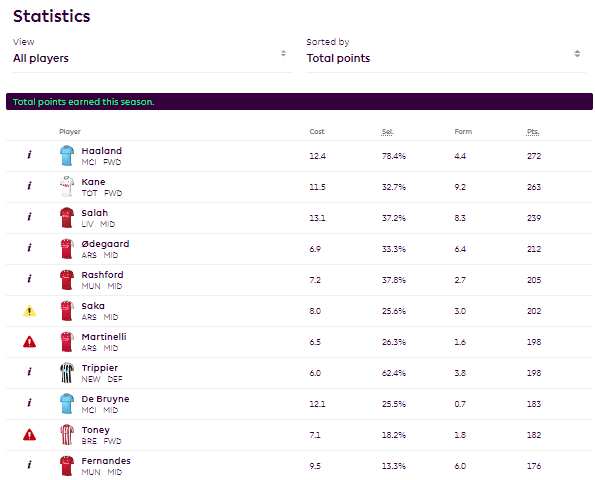Open the View All players dropdown

pos(153,58)
